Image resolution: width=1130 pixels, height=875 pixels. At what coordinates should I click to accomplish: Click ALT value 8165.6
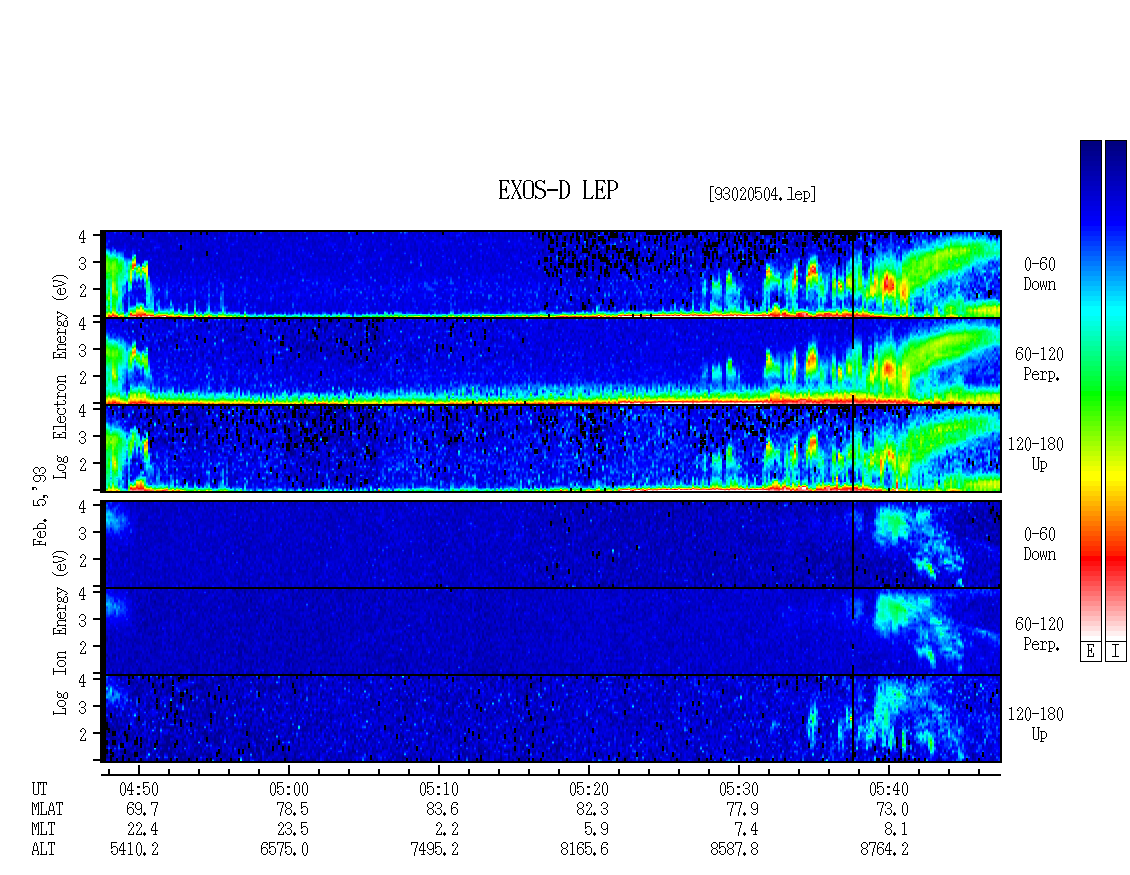click(584, 850)
